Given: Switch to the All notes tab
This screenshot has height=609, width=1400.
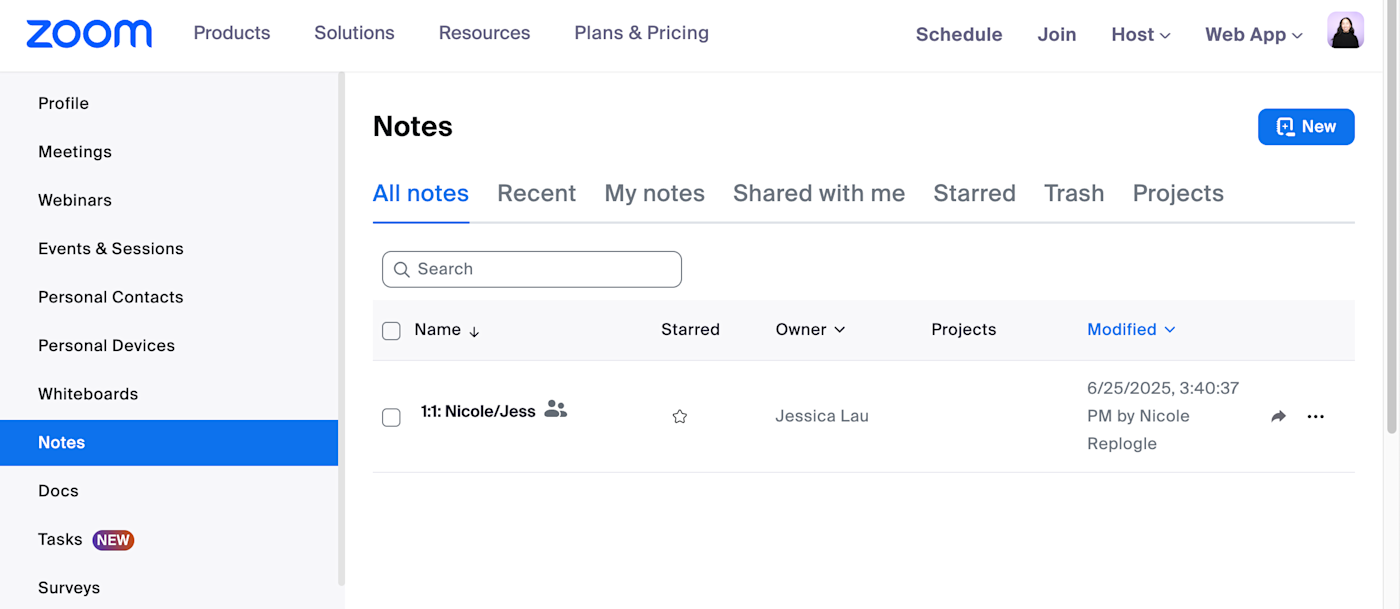Looking at the screenshot, I should tap(421, 193).
